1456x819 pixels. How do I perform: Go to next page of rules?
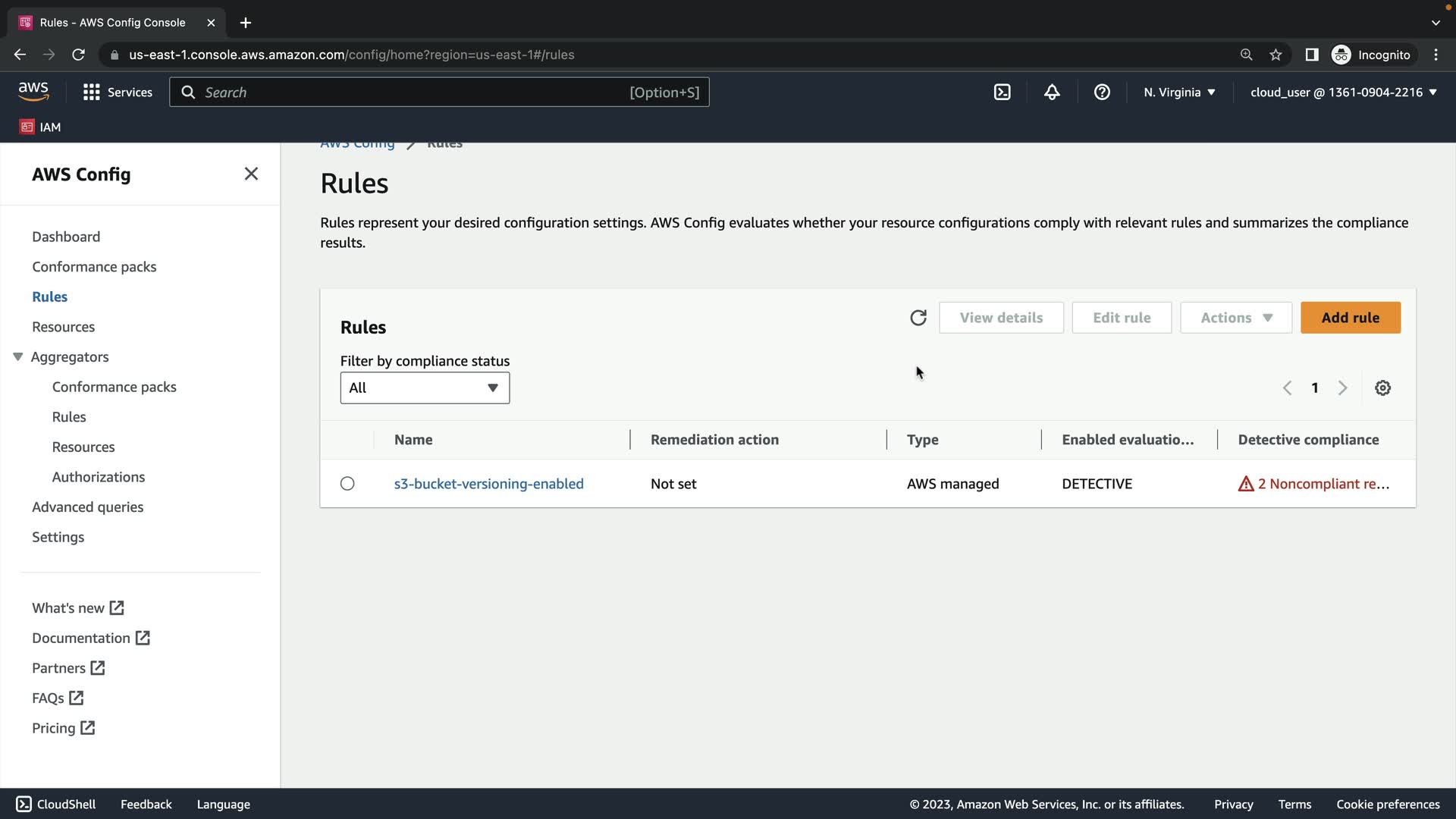[x=1342, y=388]
